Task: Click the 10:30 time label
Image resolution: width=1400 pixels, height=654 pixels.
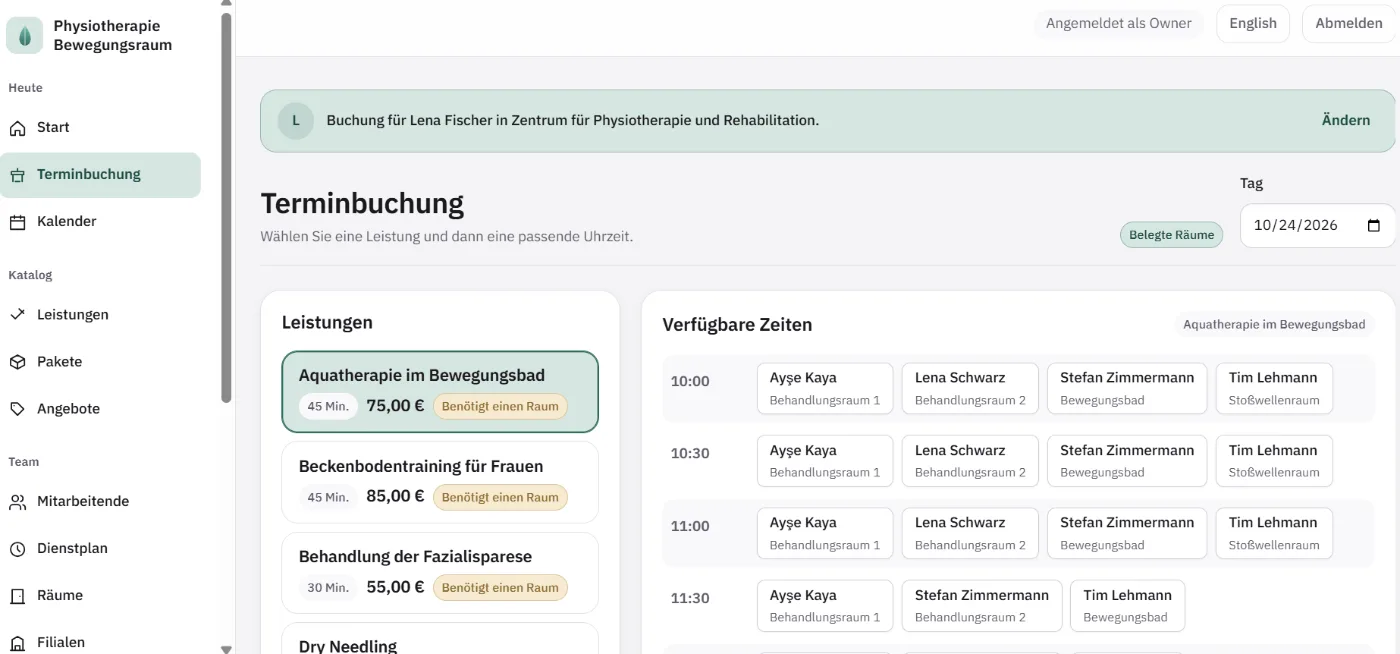Action: click(x=690, y=453)
